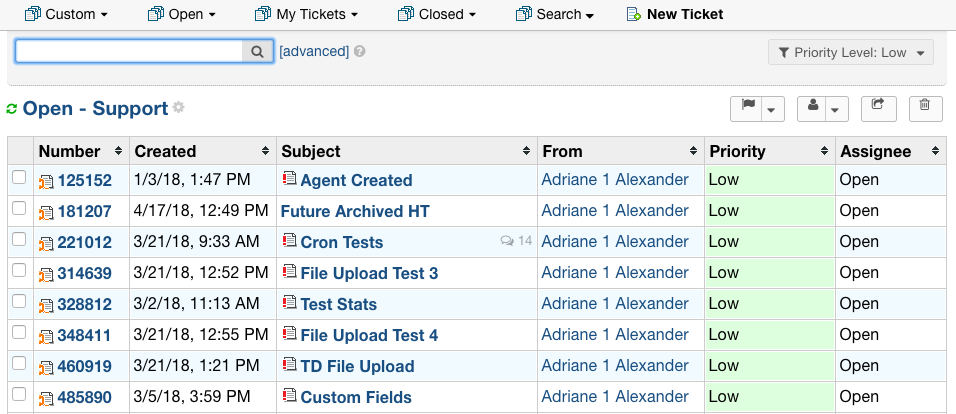Open the My Tickets menu
Image resolution: width=956 pixels, height=414 pixels.
[307, 14]
